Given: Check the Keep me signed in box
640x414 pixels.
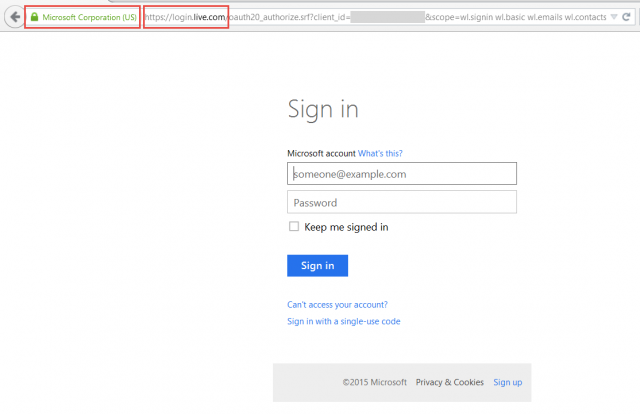Looking at the screenshot, I should pyautogui.click(x=294, y=227).
